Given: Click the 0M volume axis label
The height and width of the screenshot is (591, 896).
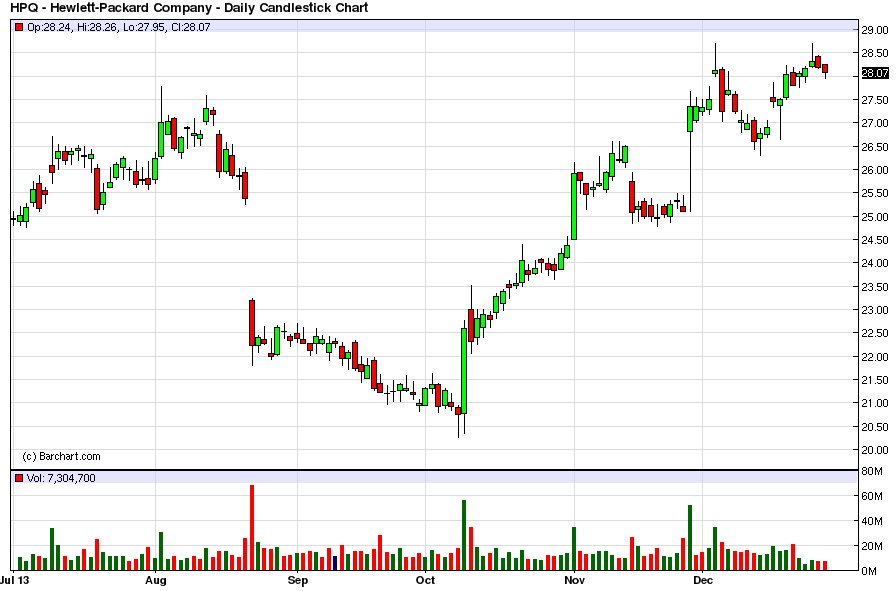Looking at the screenshot, I should pos(869,571).
